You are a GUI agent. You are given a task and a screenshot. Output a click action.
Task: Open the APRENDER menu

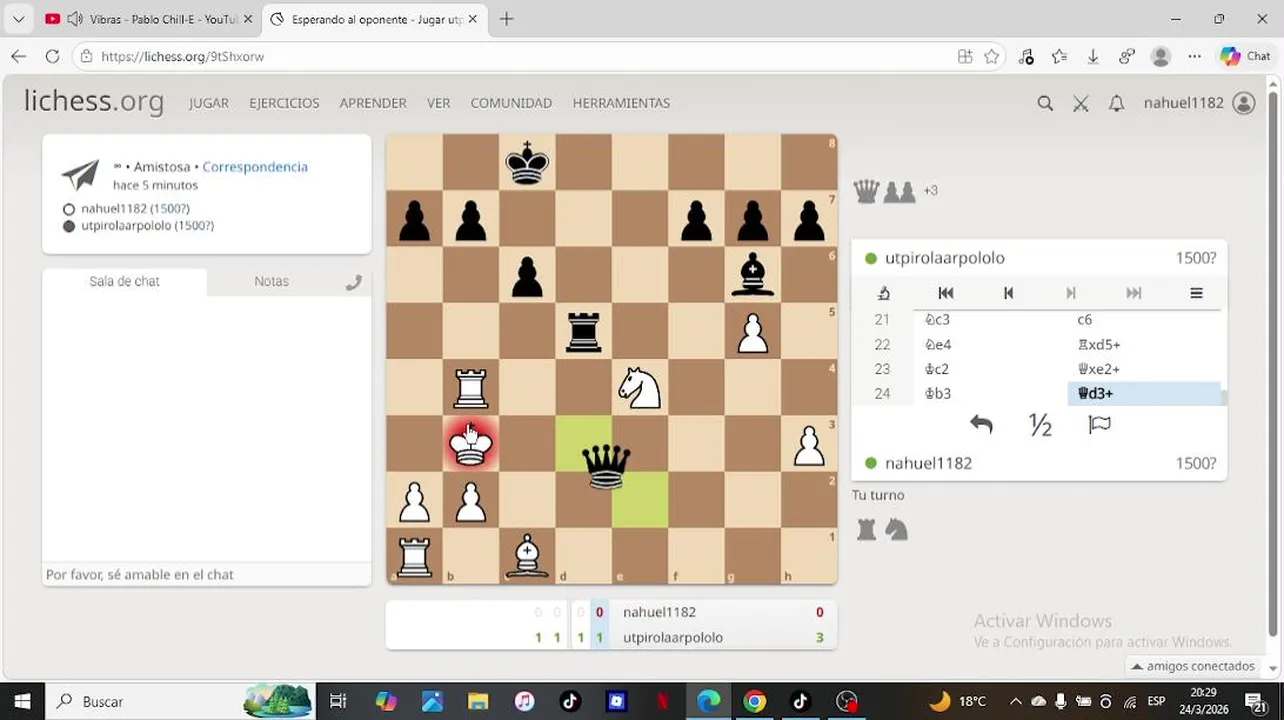click(x=373, y=103)
